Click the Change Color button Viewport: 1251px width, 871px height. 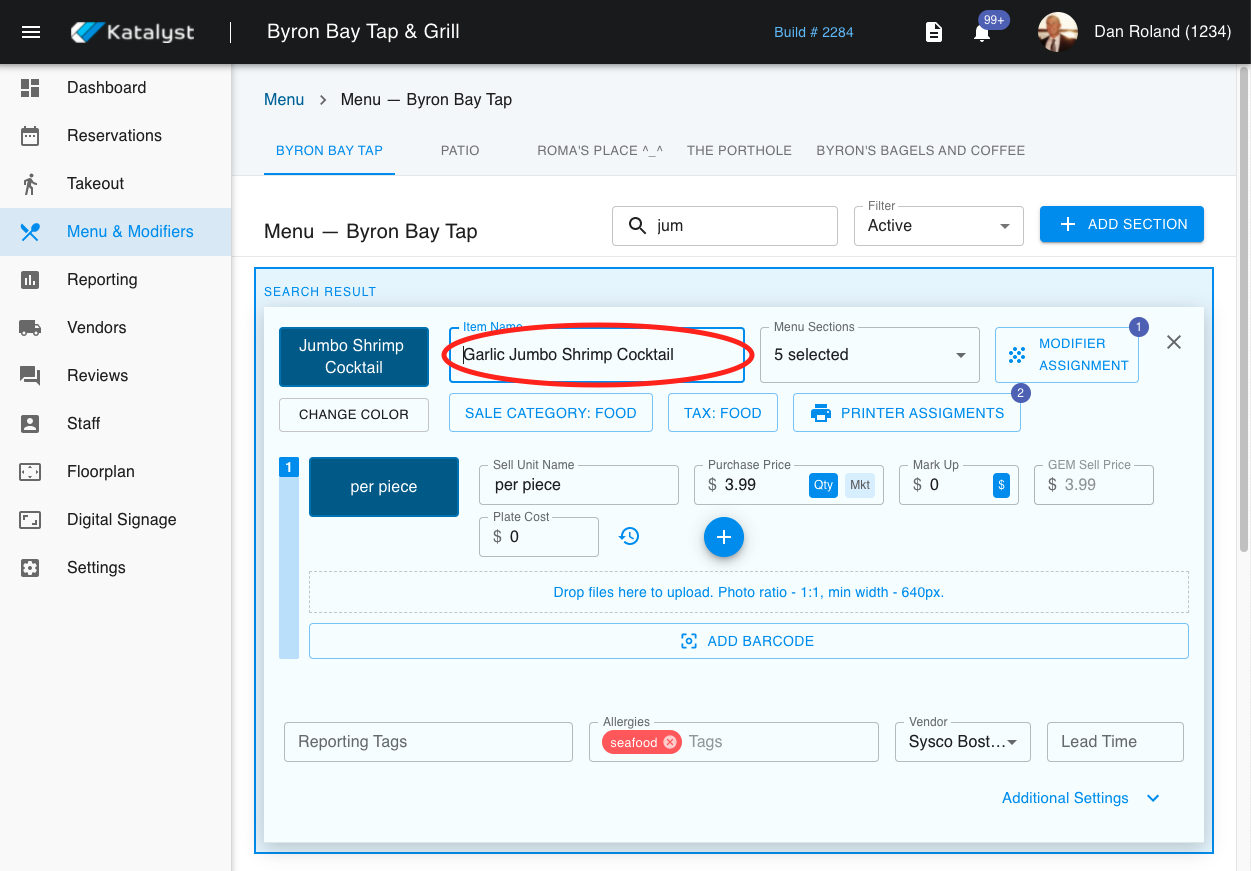[x=354, y=414]
